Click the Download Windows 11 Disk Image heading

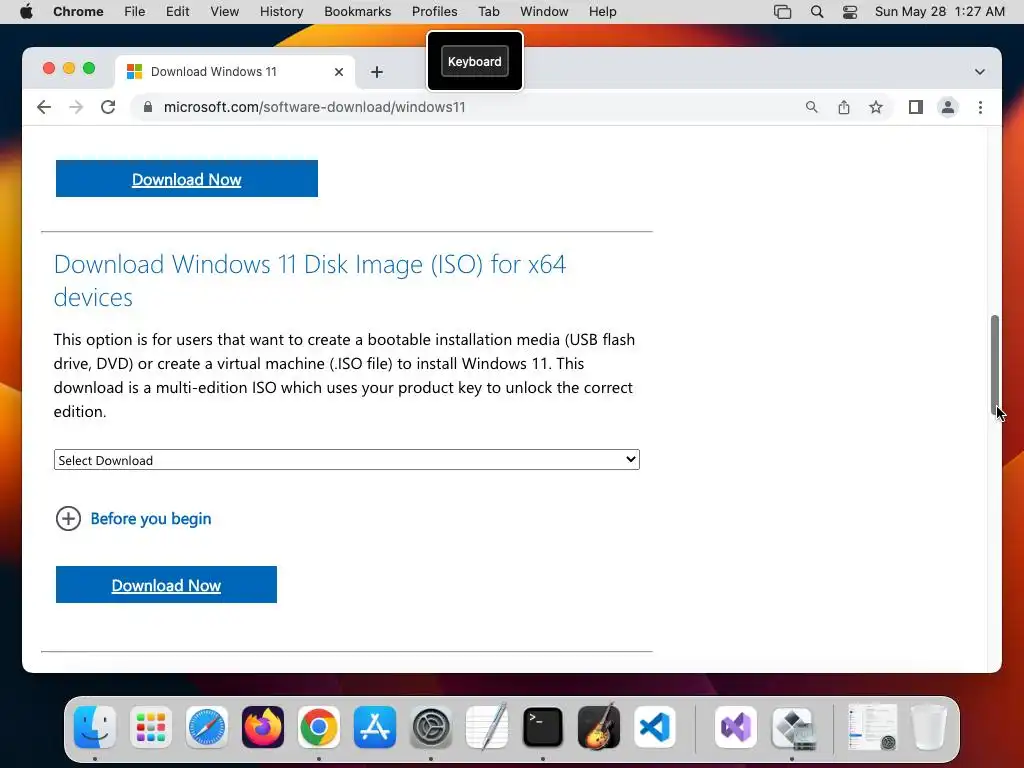click(x=310, y=281)
